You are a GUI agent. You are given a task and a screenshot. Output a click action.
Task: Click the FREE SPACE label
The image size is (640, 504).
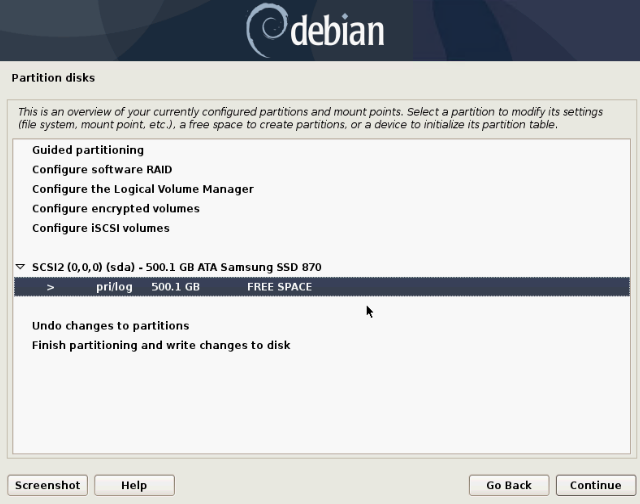pyautogui.click(x=279, y=287)
